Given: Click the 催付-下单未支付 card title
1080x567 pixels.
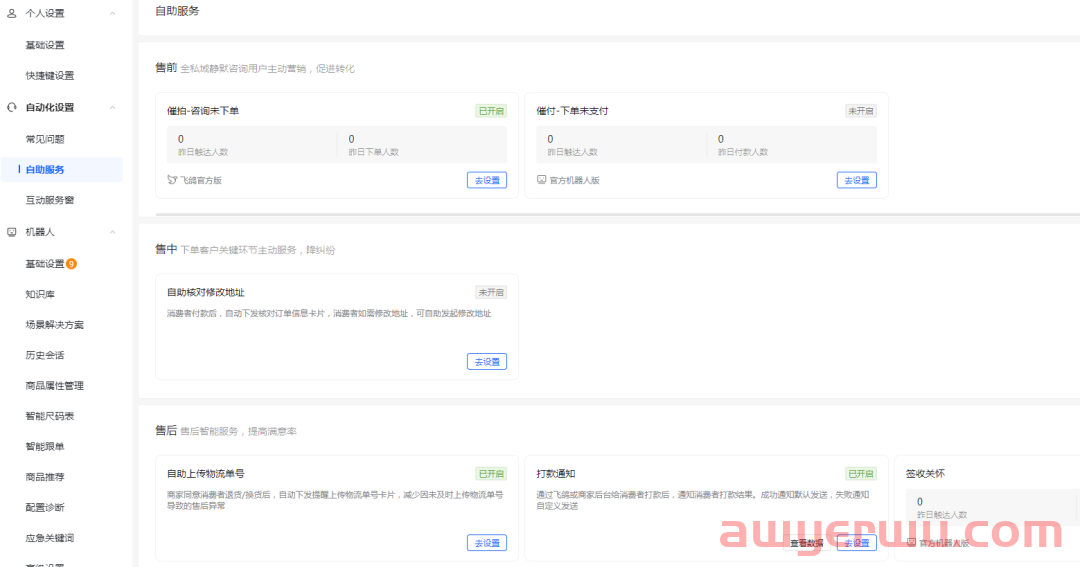Looking at the screenshot, I should [x=572, y=111].
